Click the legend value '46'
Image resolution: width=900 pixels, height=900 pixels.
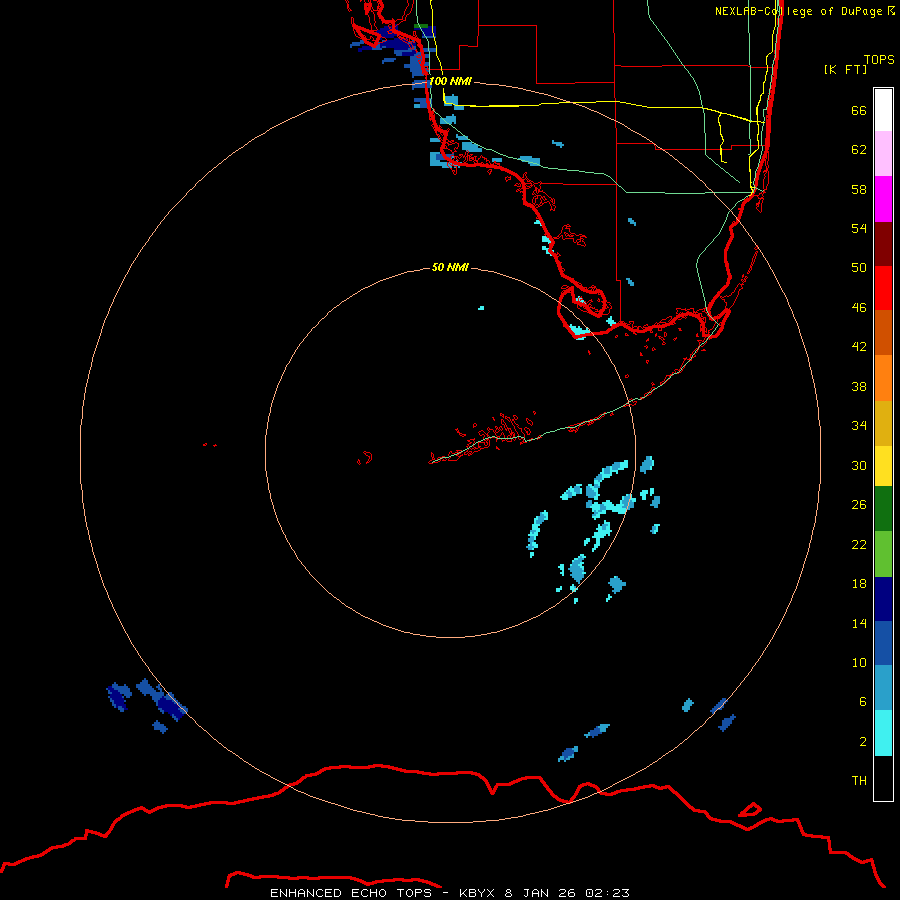click(859, 307)
